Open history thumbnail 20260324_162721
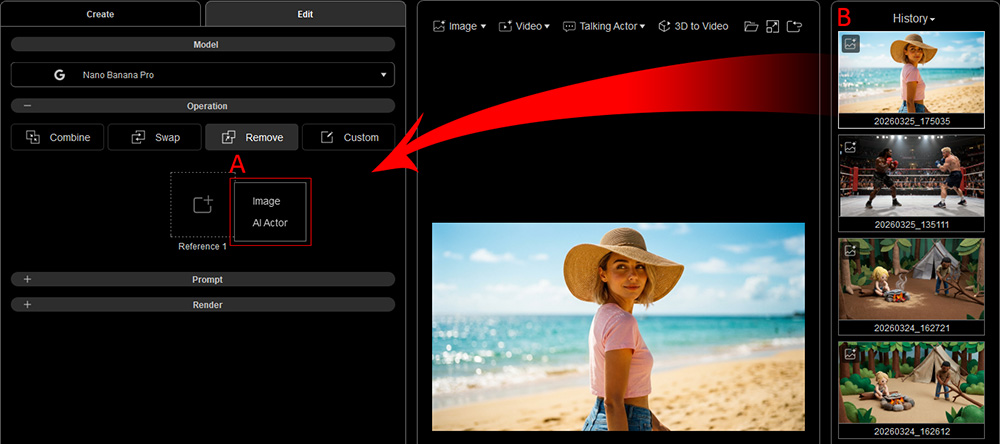The height and width of the screenshot is (444, 1000). [x=911, y=286]
